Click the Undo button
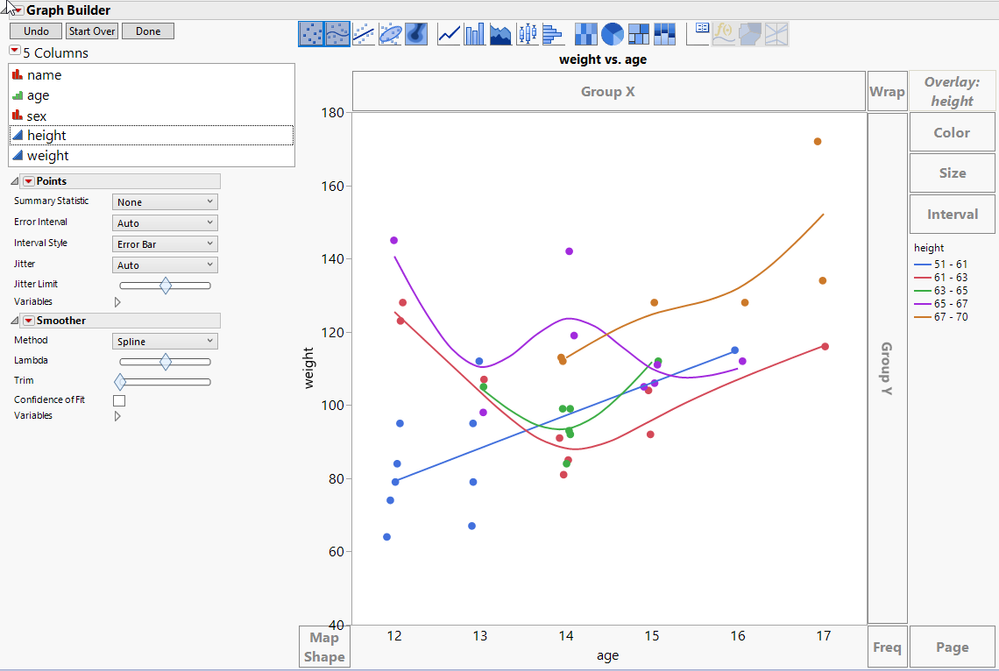The height and width of the screenshot is (671, 999). pyautogui.click(x=36, y=31)
